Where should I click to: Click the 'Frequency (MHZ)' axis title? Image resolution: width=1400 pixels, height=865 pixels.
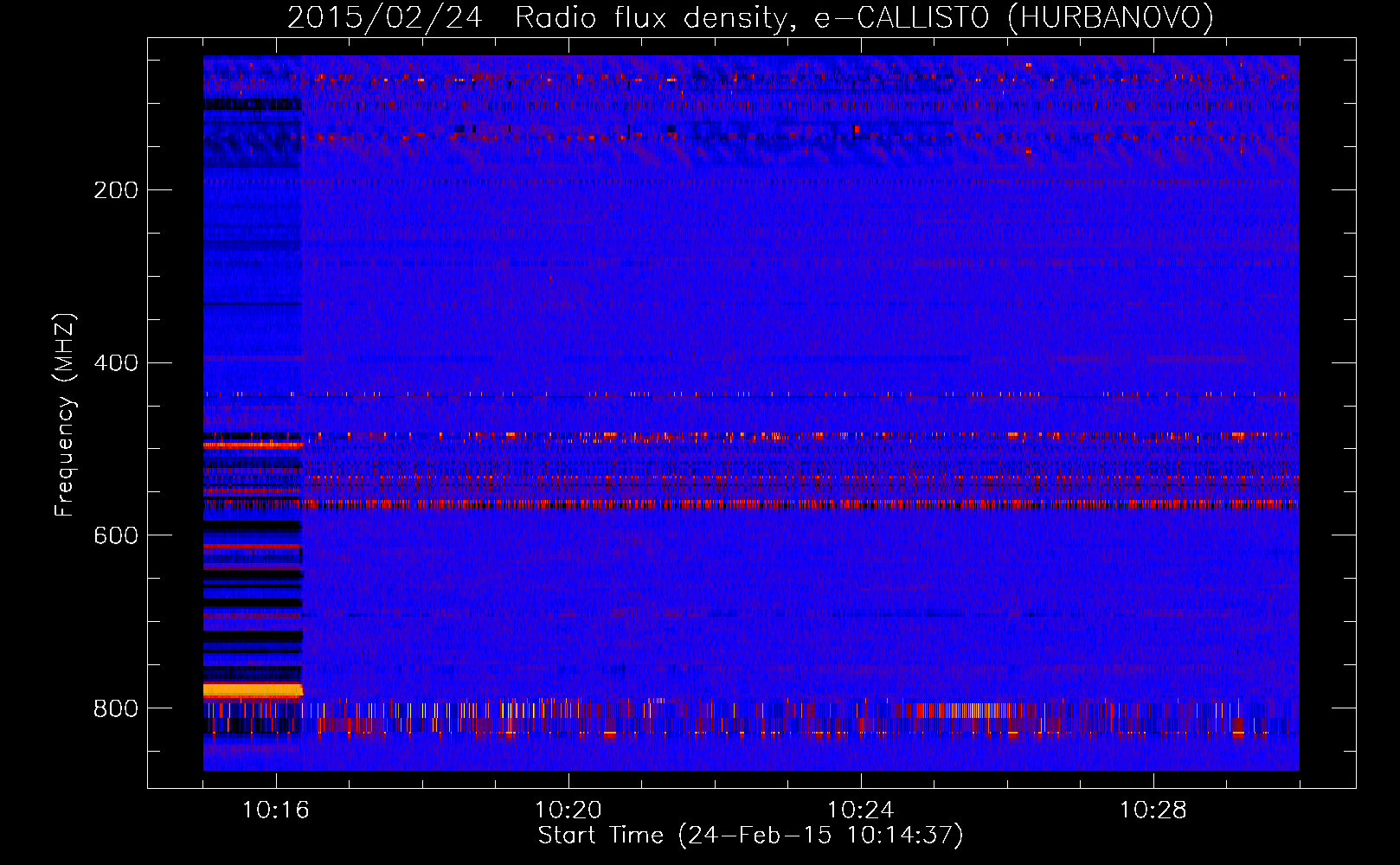tap(65, 414)
